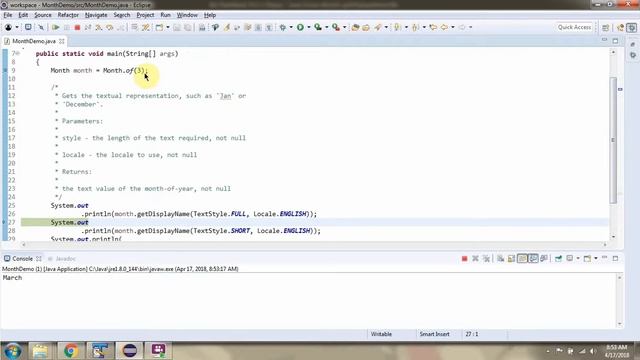Open the File menu
640x360 pixels.
pyautogui.click(x=8, y=15)
